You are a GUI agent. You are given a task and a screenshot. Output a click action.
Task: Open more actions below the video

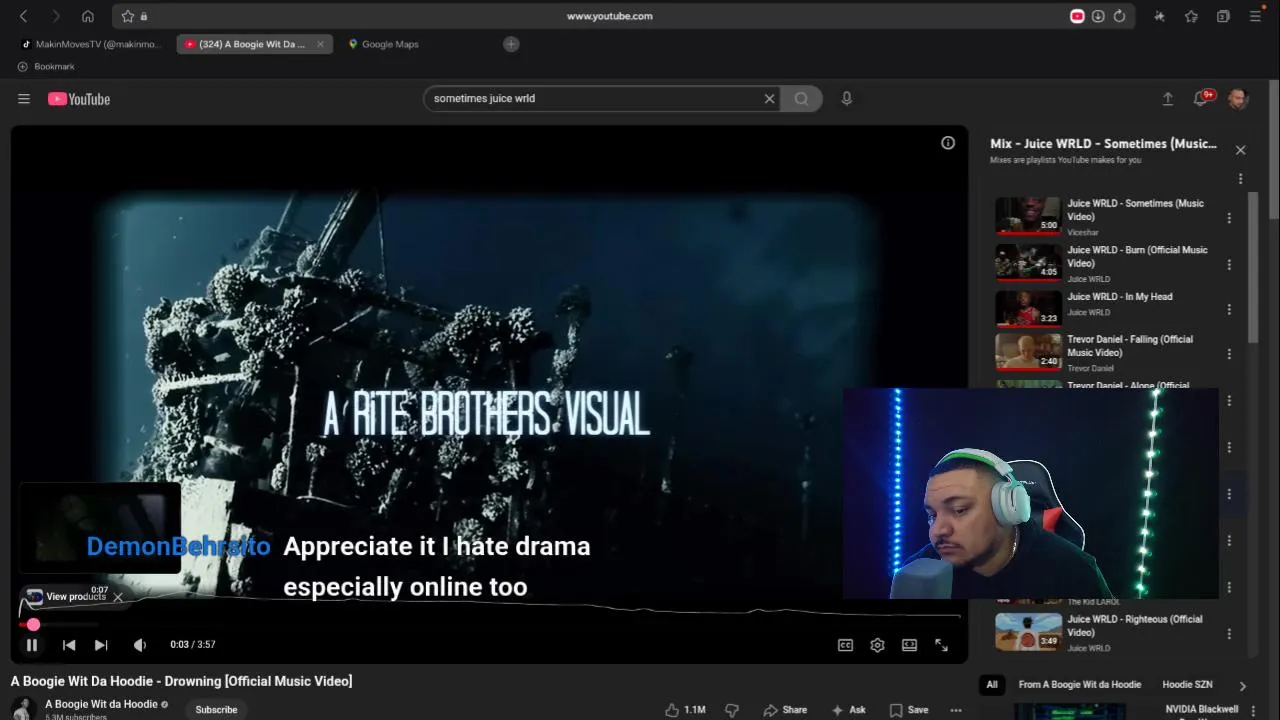956,709
